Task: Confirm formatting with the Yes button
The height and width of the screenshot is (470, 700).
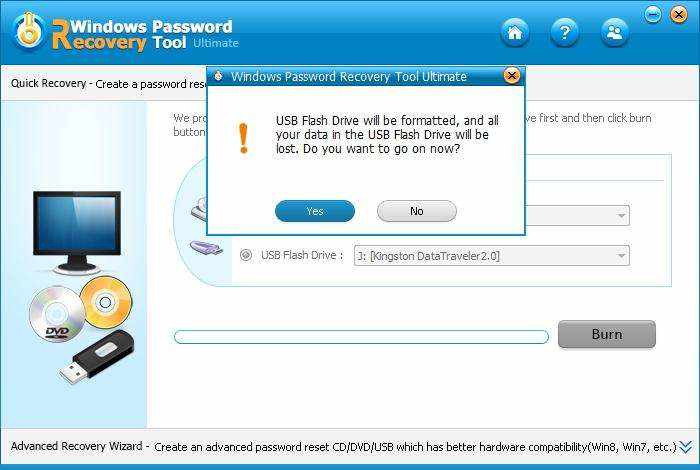Action: [315, 211]
